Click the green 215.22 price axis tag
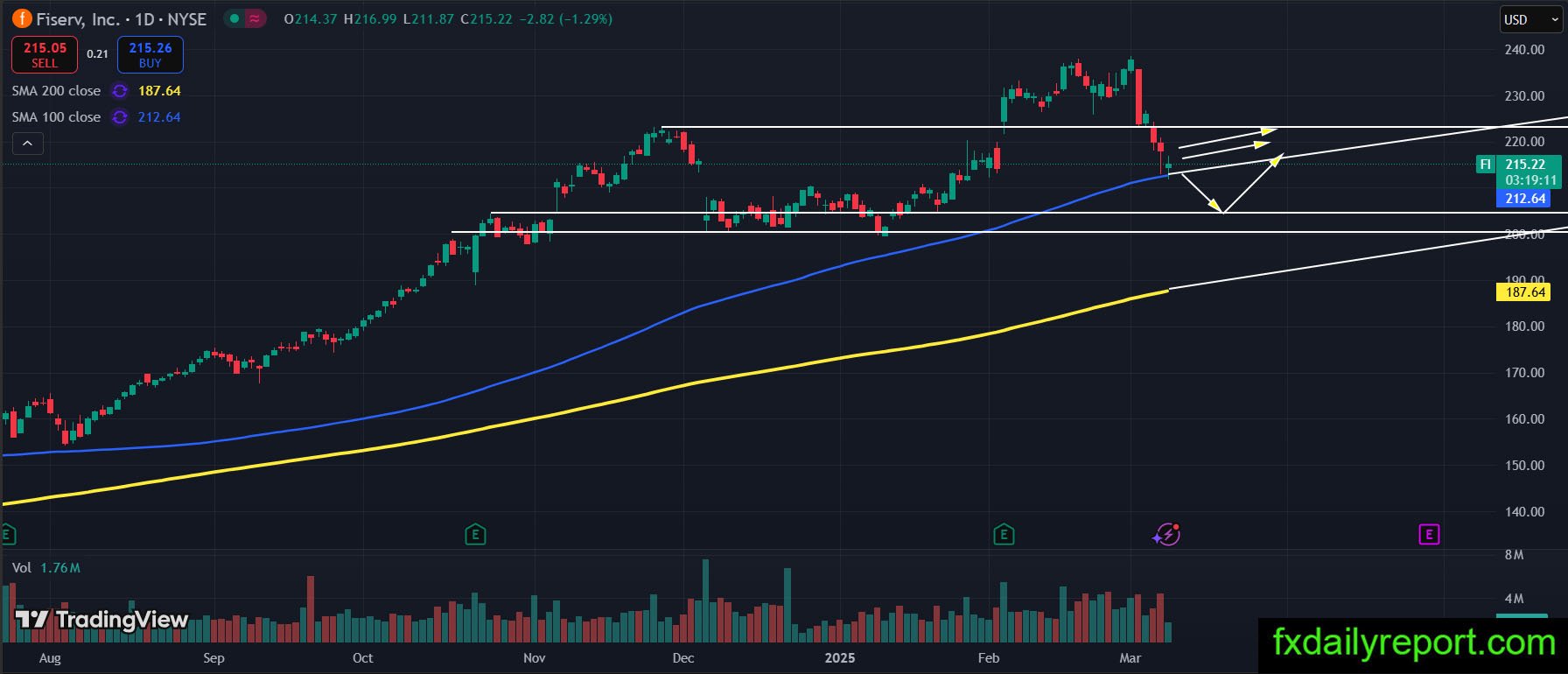Image resolution: width=1568 pixels, height=674 pixels. [x=1525, y=165]
